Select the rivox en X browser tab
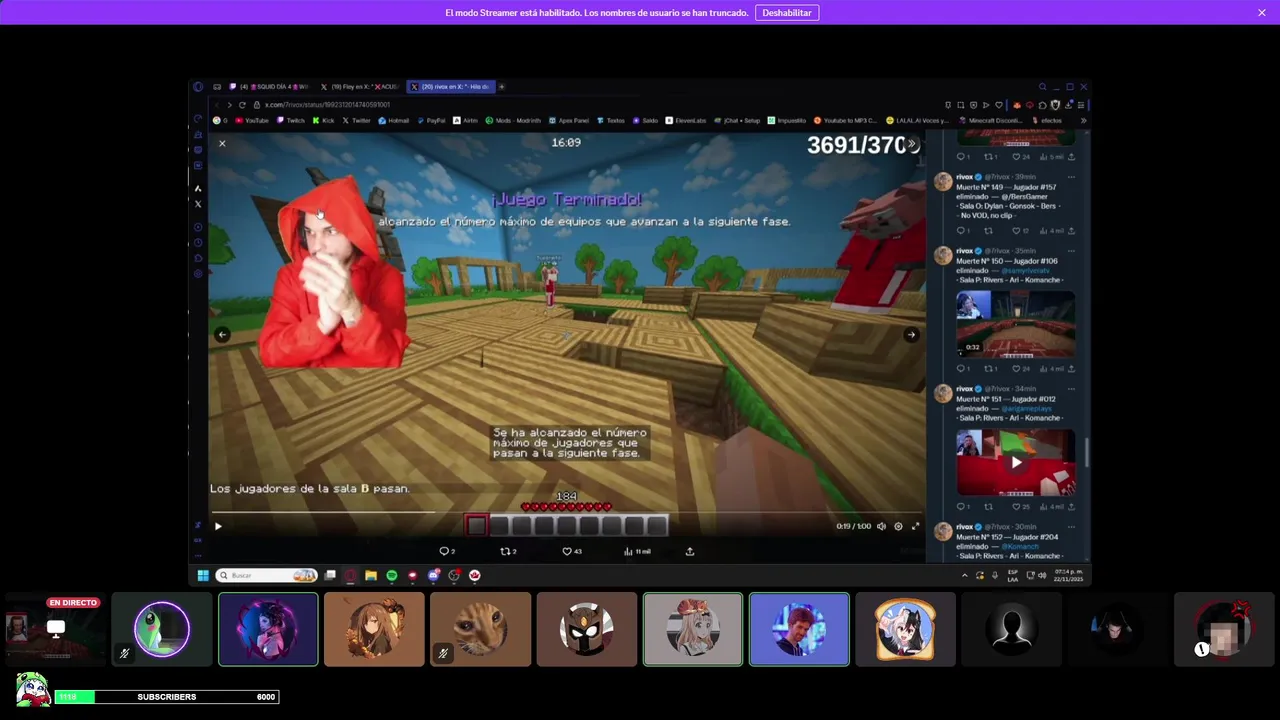 [x=450, y=87]
